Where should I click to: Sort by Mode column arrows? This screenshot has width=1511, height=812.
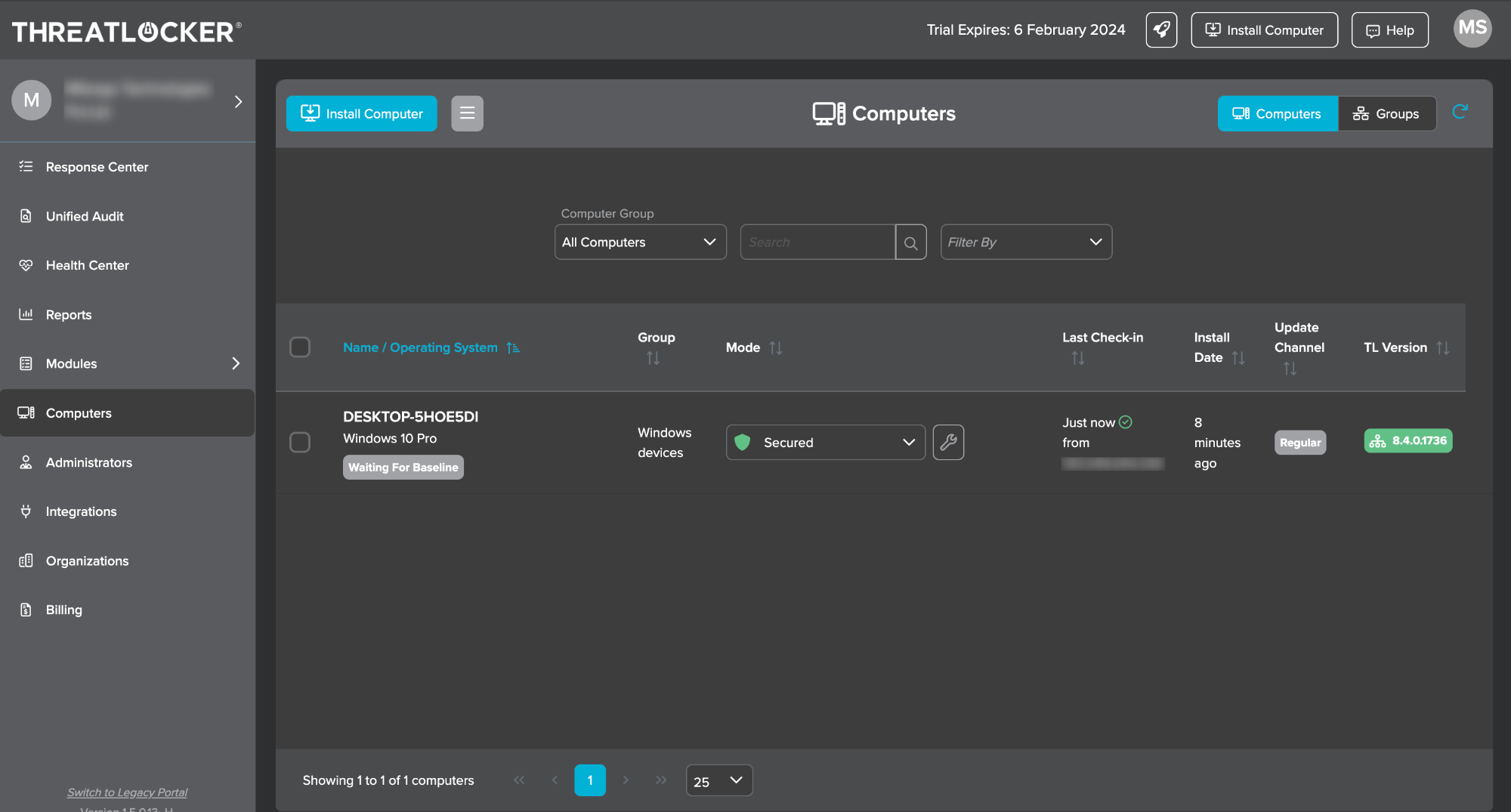(x=776, y=347)
